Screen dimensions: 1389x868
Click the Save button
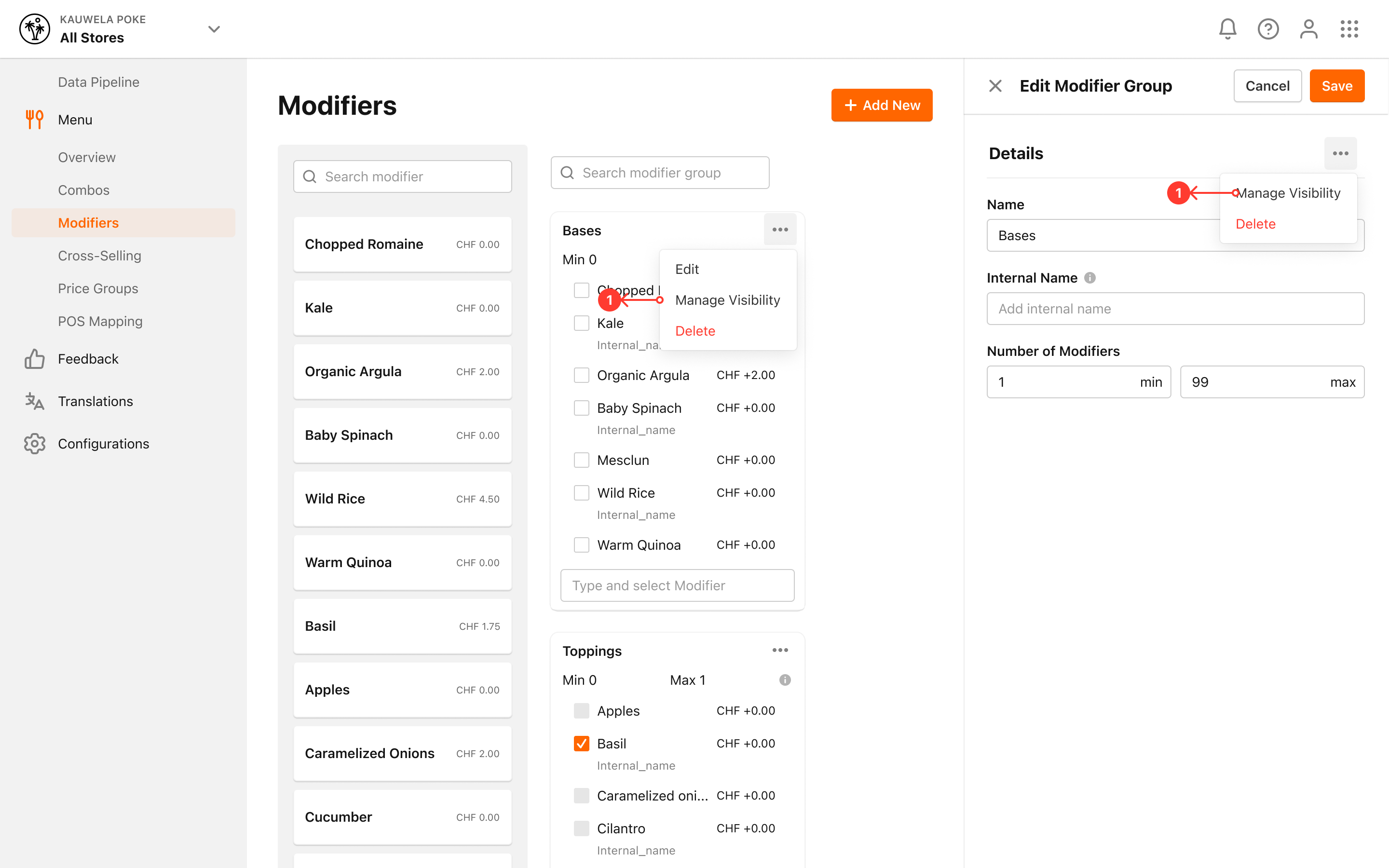tap(1337, 86)
